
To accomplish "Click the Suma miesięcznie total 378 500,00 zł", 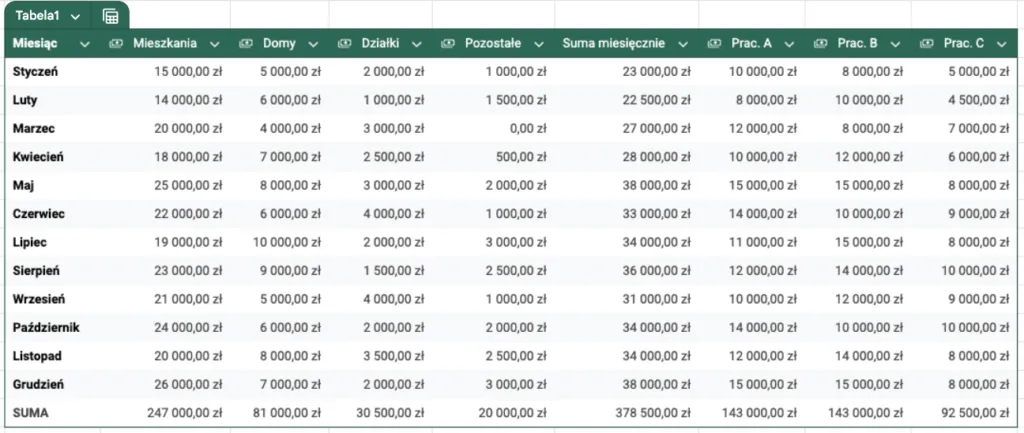I will (650, 412).
